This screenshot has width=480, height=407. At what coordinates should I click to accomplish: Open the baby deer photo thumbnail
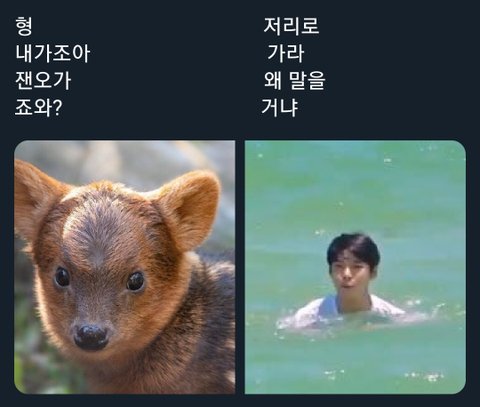tap(125, 267)
